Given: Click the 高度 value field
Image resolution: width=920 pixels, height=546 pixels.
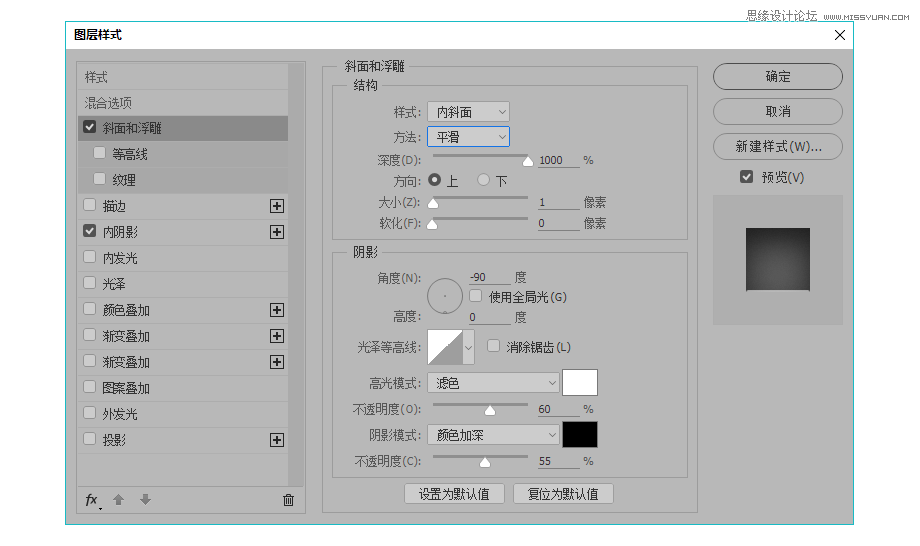Looking at the screenshot, I should [x=490, y=317].
